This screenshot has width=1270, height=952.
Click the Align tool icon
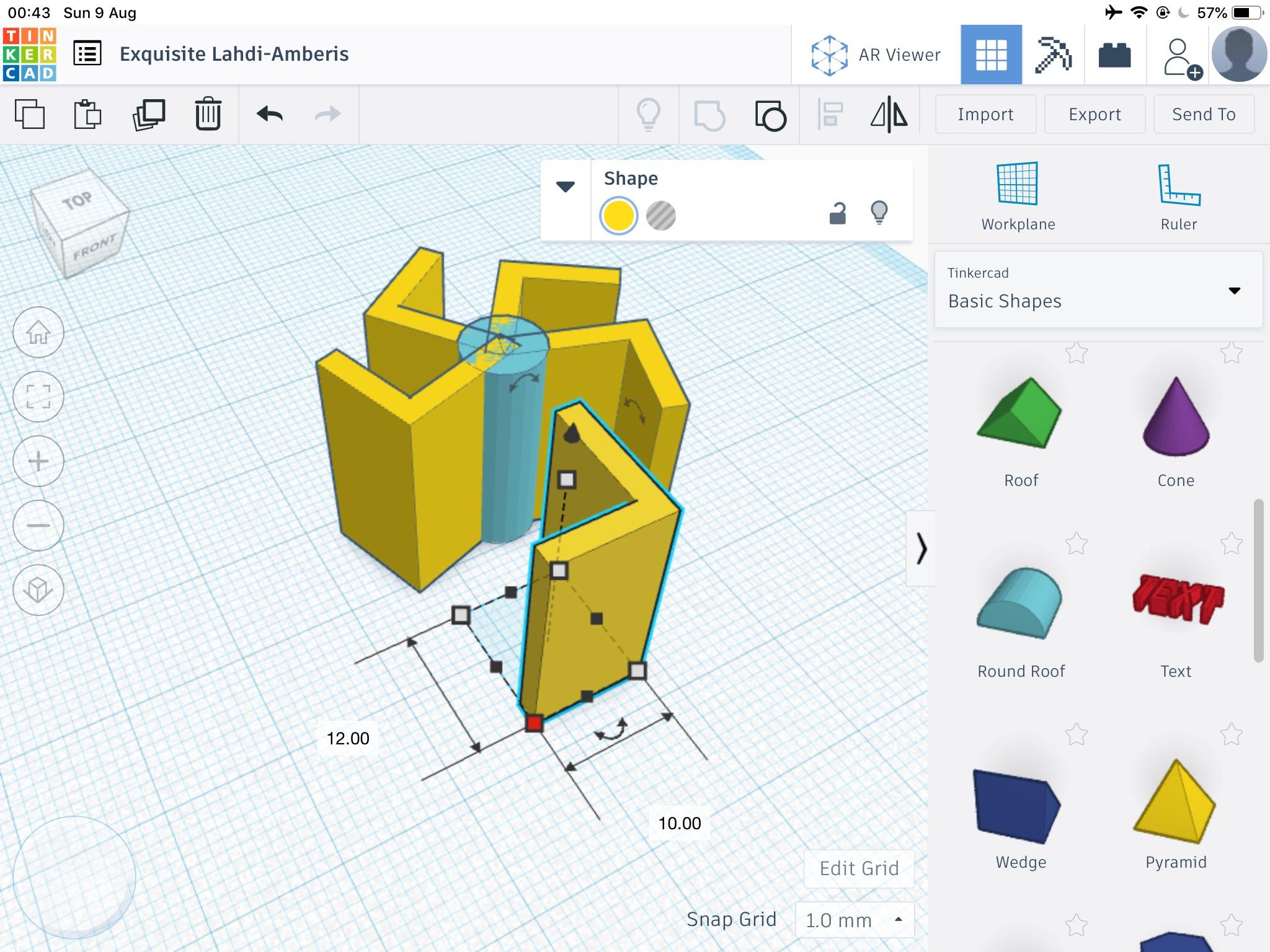830,115
